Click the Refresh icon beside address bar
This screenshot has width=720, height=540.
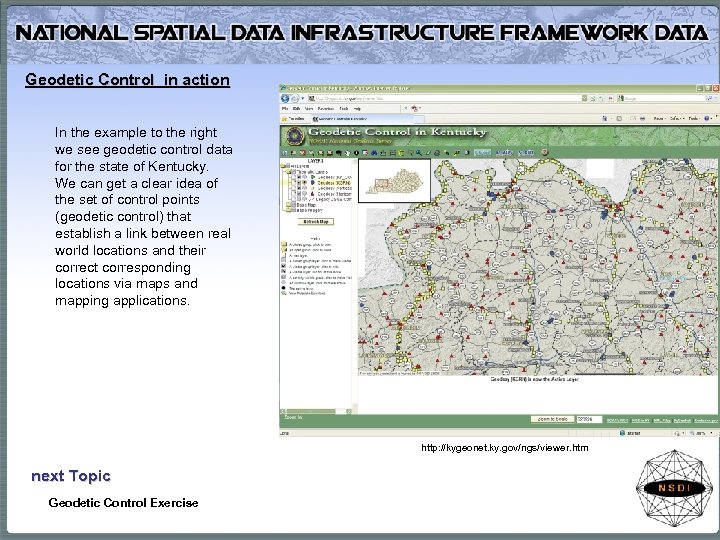click(x=601, y=98)
